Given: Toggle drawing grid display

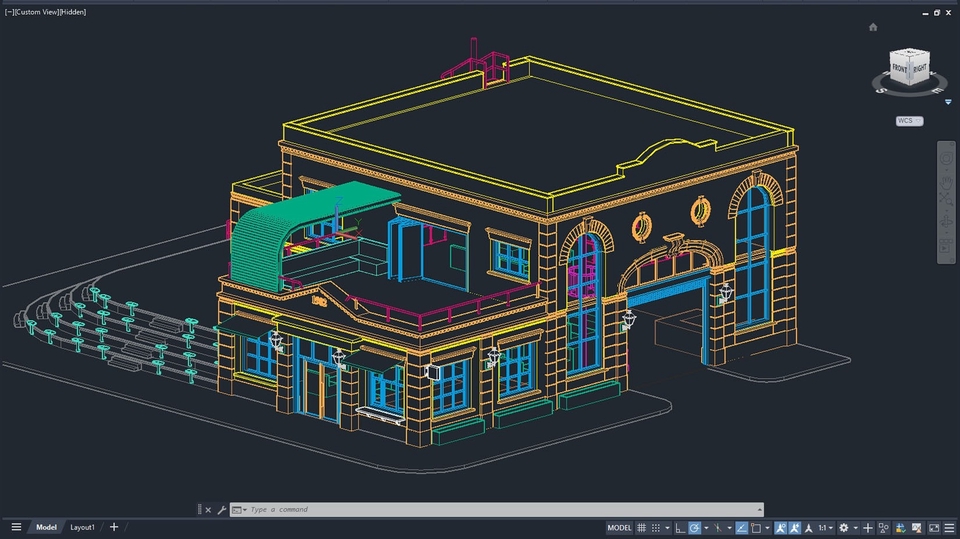Looking at the screenshot, I should click(x=641, y=527).
